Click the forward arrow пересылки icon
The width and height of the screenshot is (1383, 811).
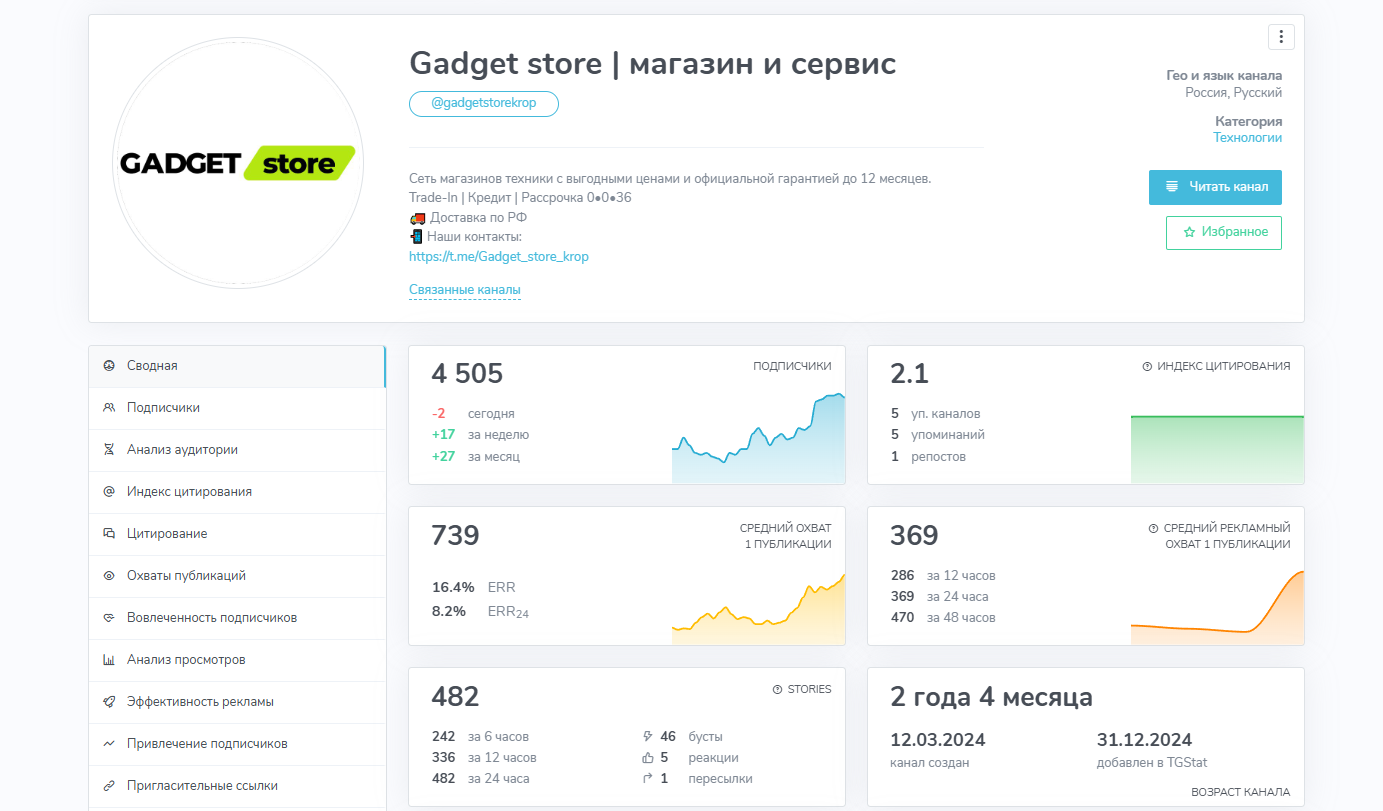[648, 779]
